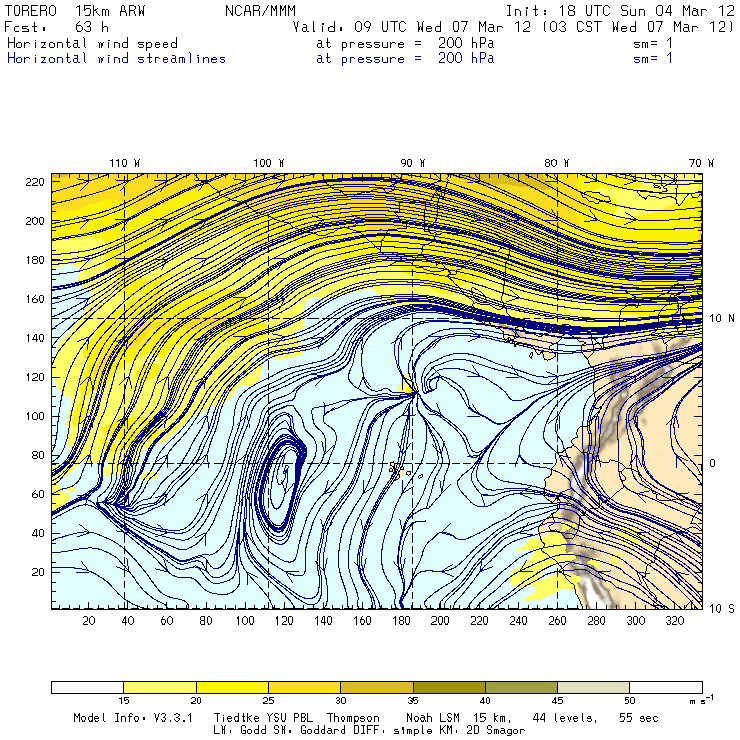Click the 45–50 m/s beige colorbar segment
This screenshot has height=740, width=740.
(594, 687)
